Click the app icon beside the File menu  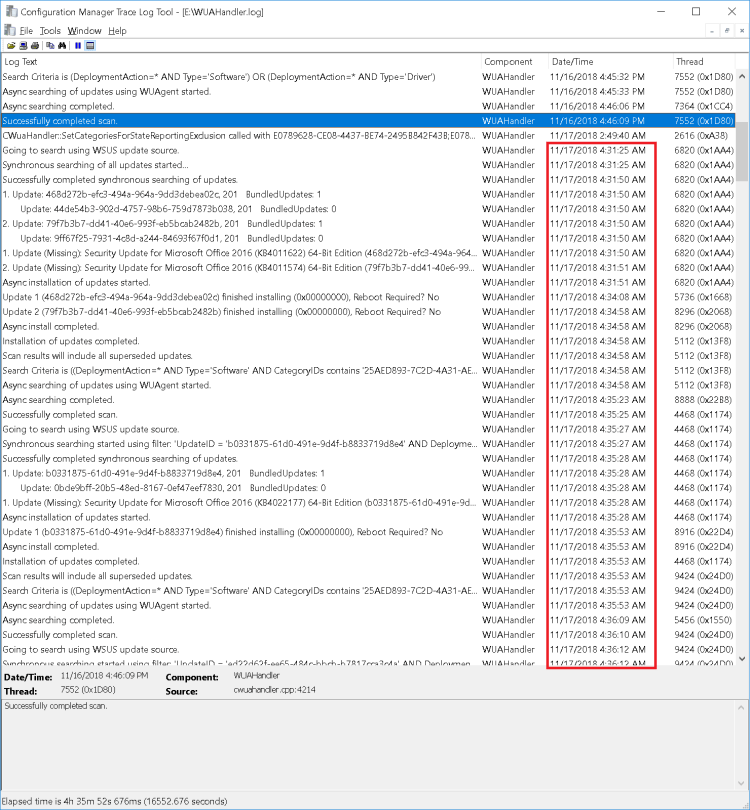9,31
